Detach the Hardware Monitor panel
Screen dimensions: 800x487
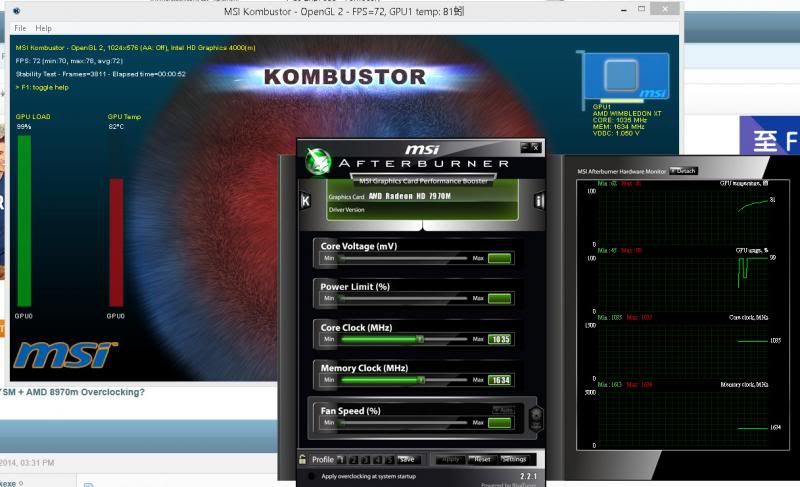pos(683,171)
